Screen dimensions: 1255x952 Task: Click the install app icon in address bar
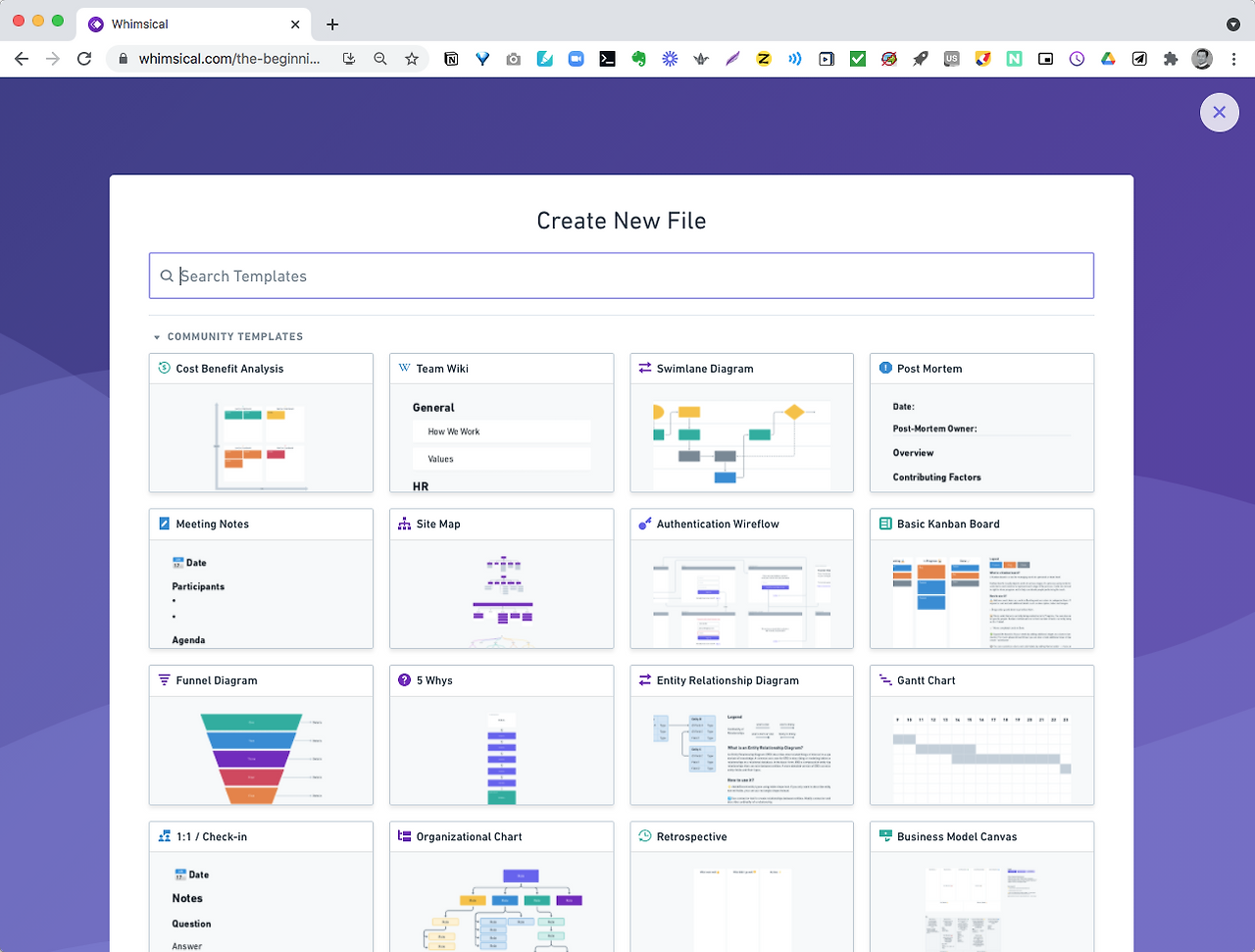(349, 59)
